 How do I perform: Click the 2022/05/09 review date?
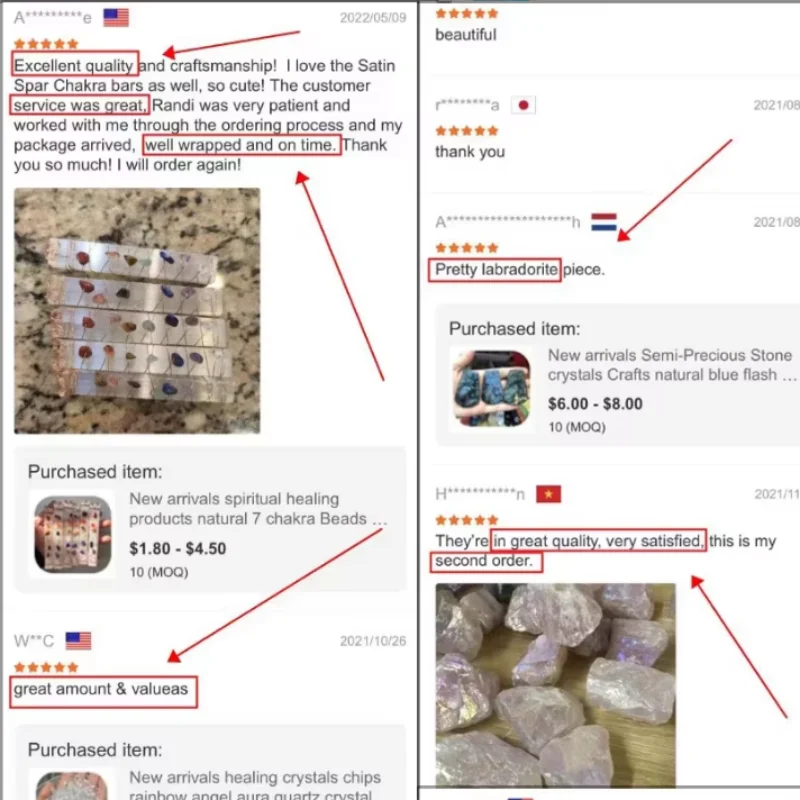pos(373,18)
